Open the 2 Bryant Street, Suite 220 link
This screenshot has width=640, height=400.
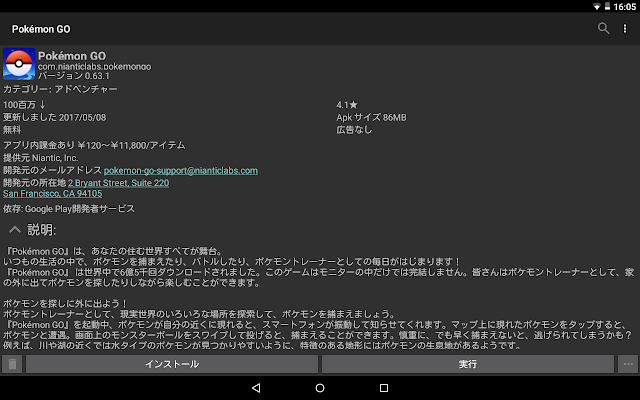click(118, 183)
